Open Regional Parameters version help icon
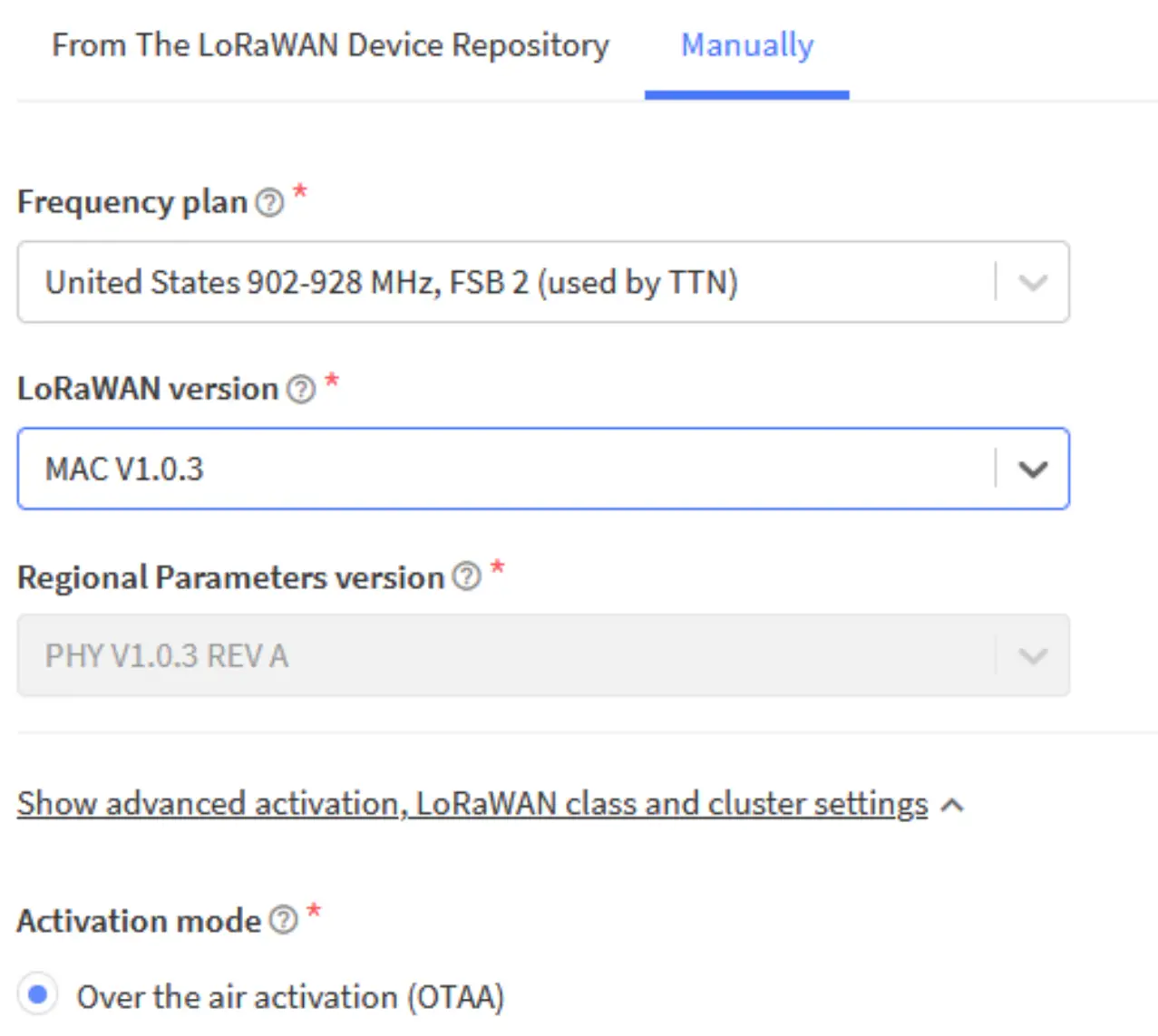The height and width of the screenshot is (1036, 1158). point(466,576)
